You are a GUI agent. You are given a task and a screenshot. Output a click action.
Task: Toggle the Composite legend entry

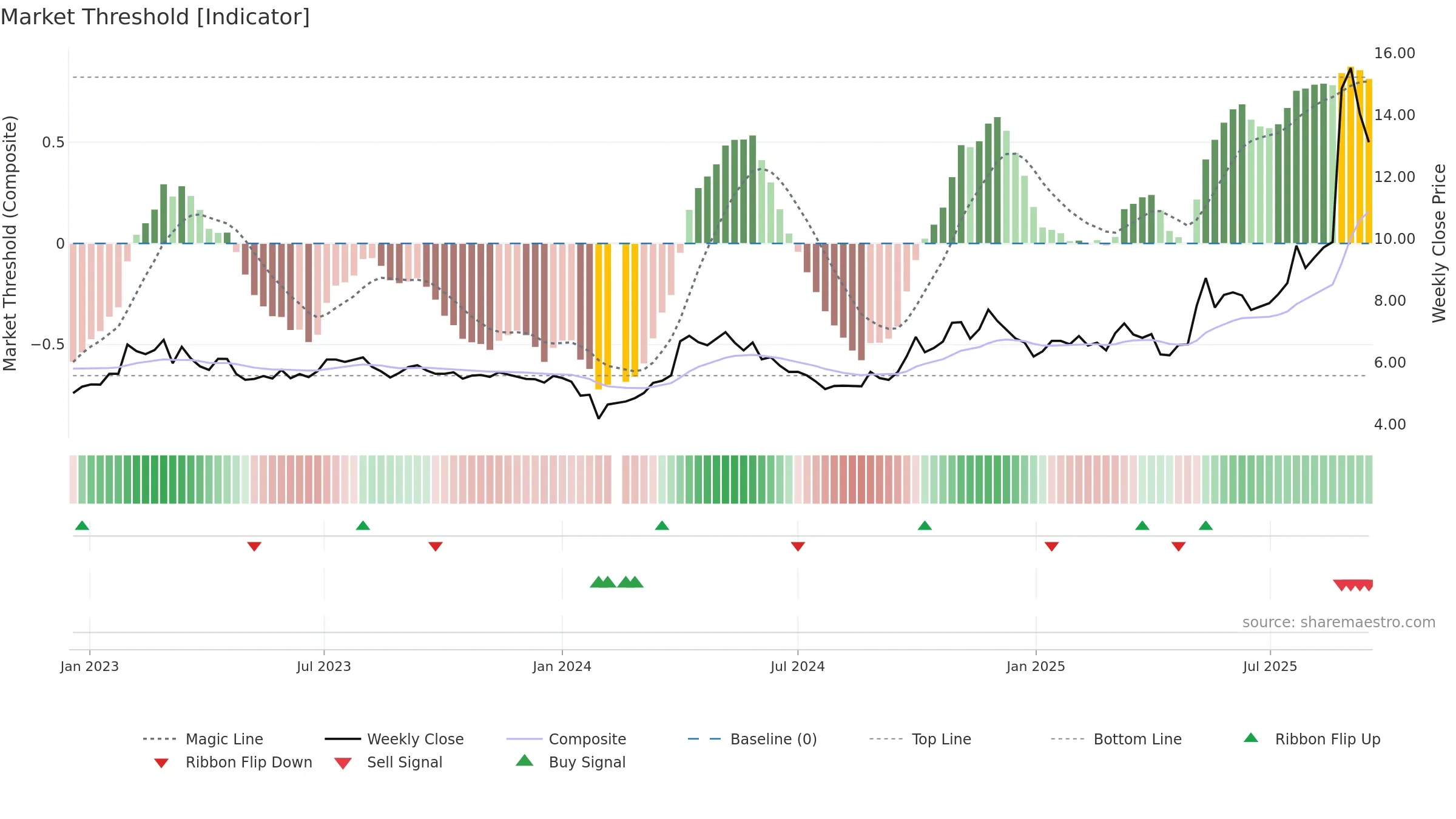point(566,739)
